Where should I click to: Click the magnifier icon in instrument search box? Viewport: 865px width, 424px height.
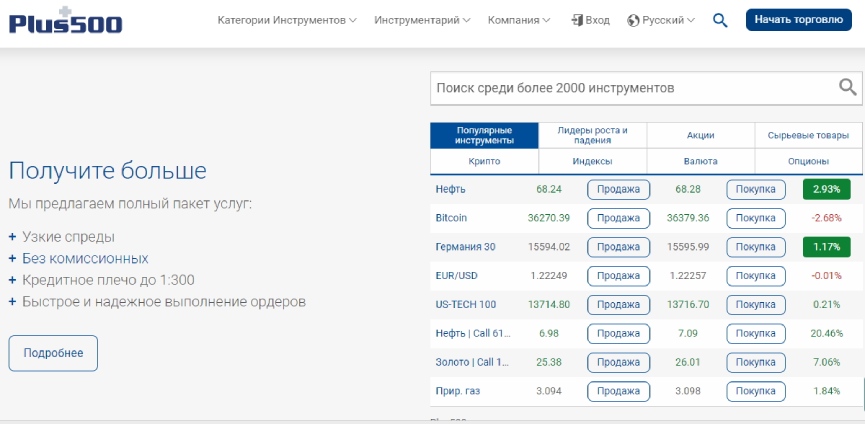tap(847, 88)
